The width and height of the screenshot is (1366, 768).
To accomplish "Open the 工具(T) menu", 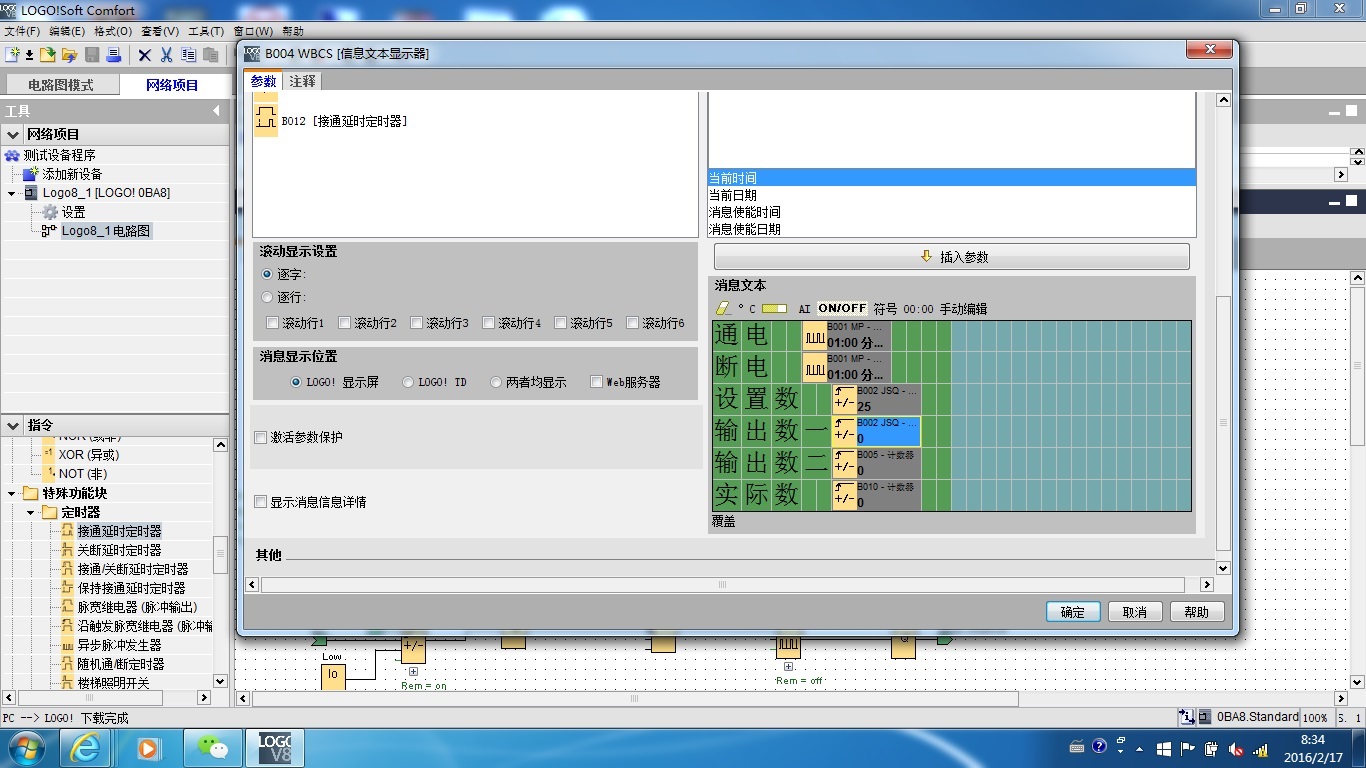I will [x=206, y=31].
